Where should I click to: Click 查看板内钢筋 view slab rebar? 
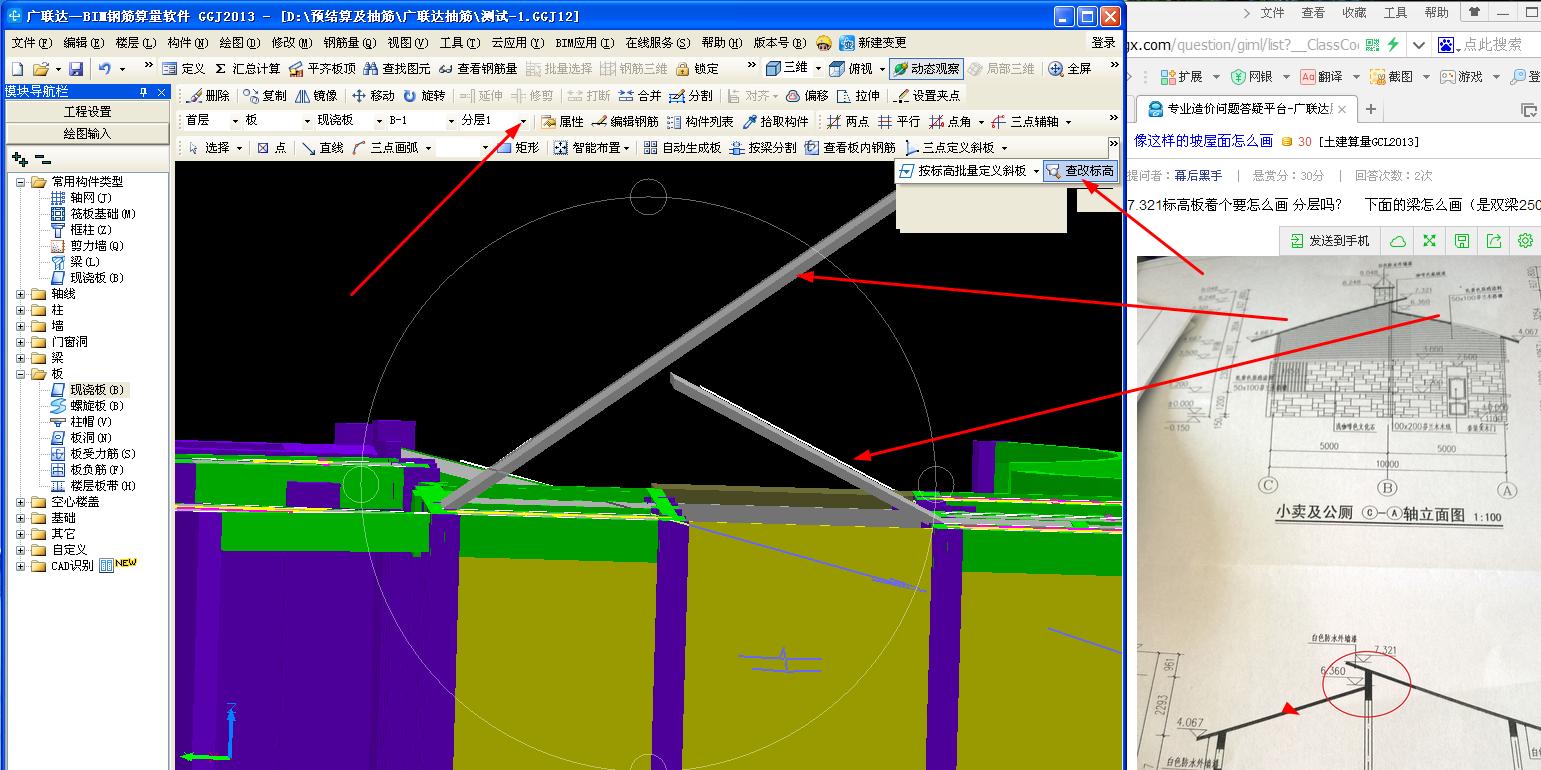(x=850, y=148)
